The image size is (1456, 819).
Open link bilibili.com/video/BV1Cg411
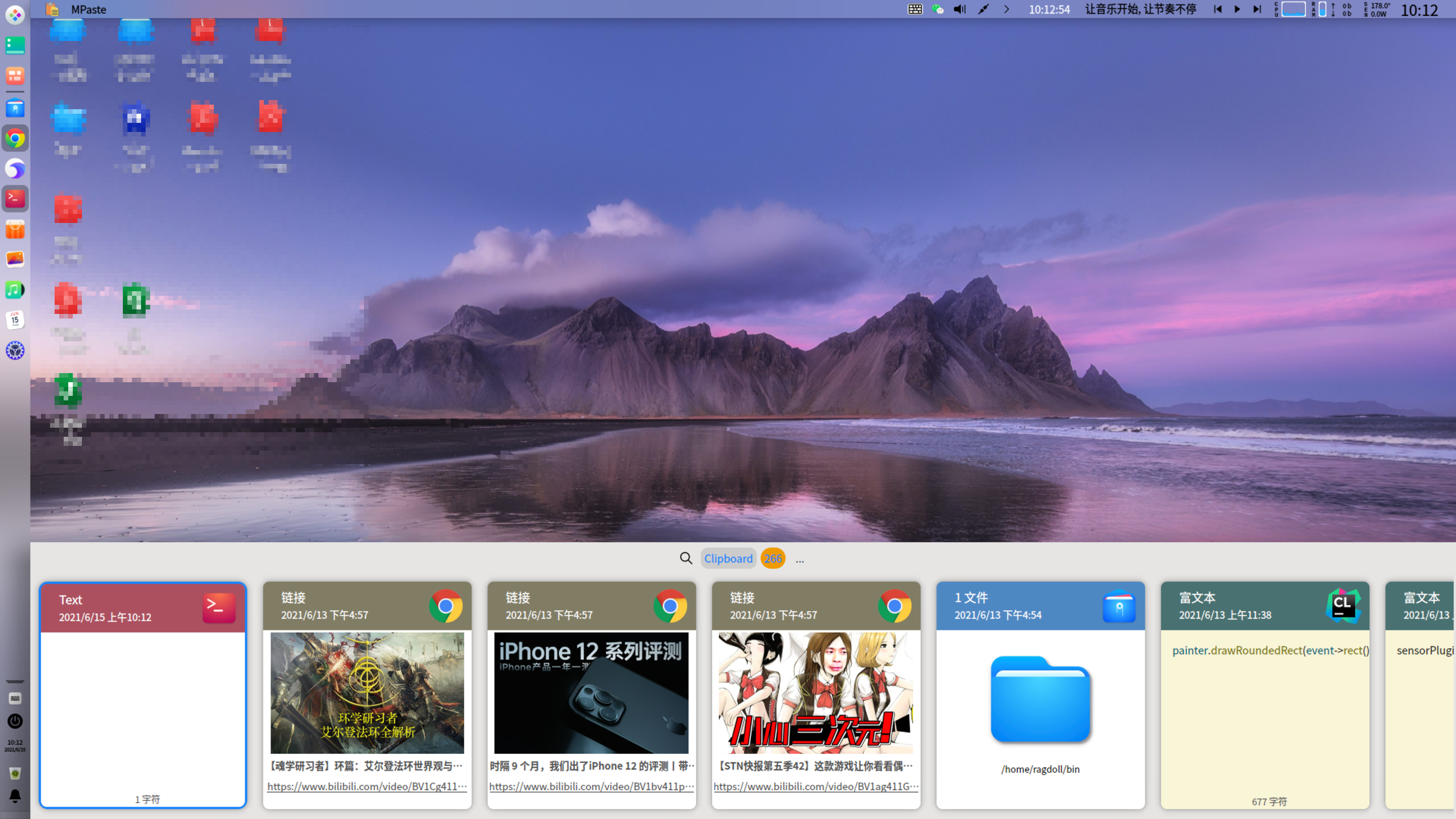coord(367,786)
